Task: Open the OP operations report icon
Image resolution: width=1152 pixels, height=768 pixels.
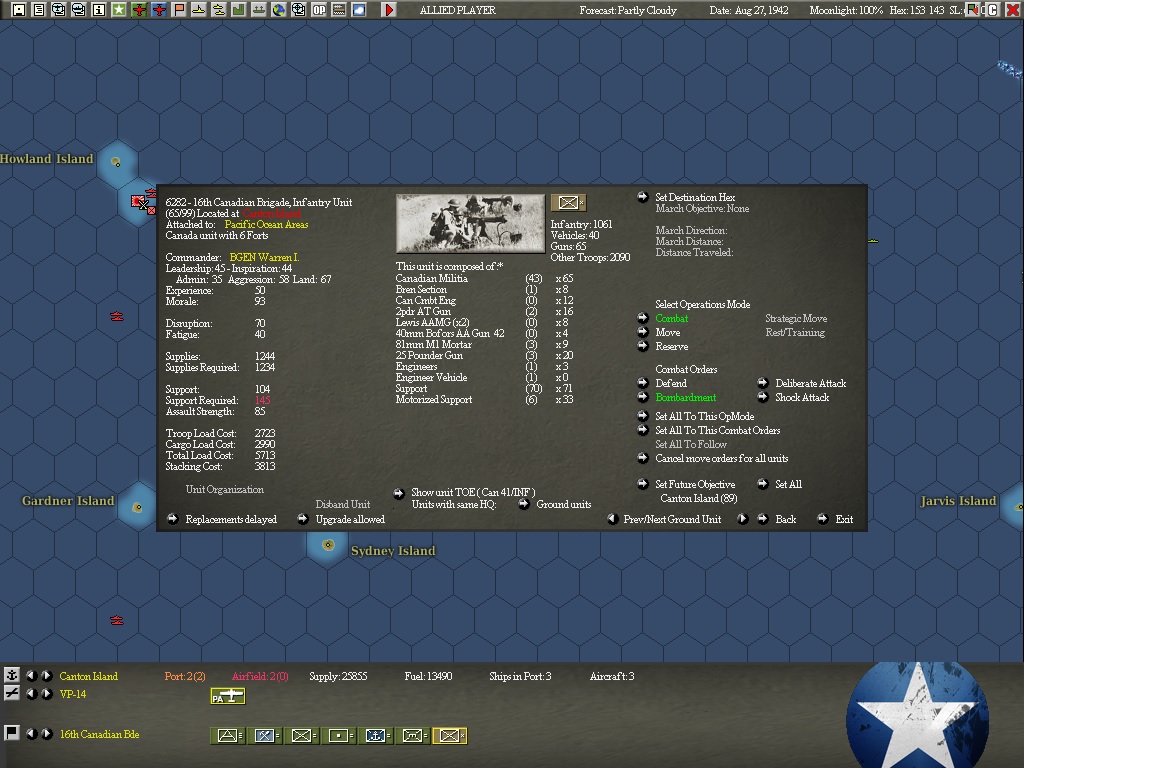Action: tap(319, 10)
